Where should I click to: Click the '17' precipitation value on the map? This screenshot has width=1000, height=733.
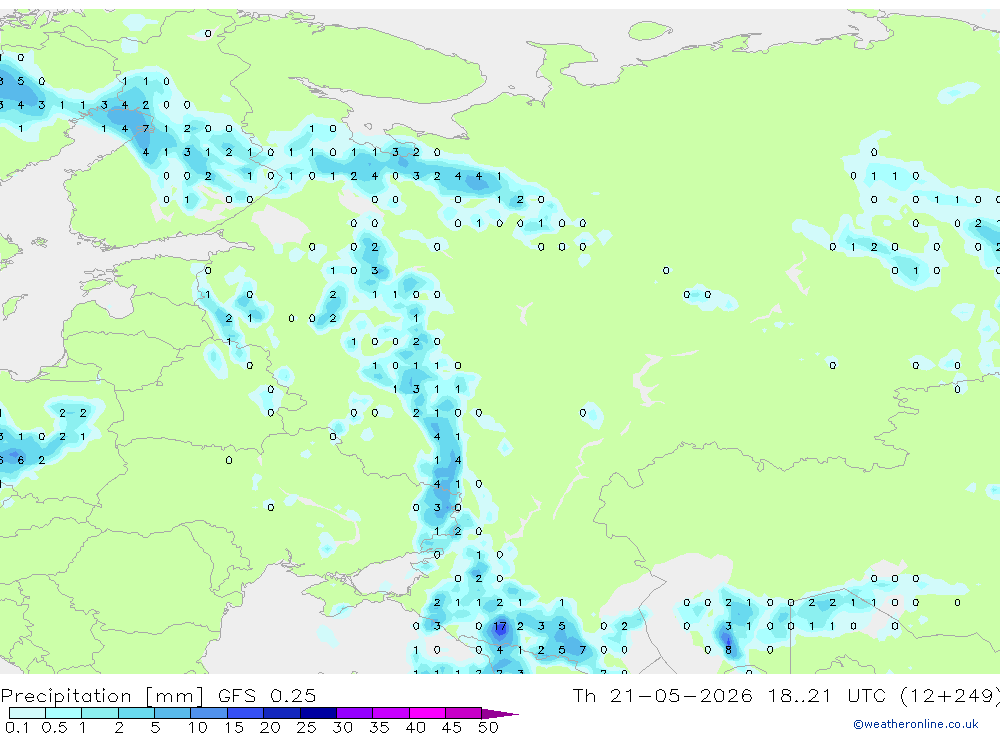tap(499, 626)
